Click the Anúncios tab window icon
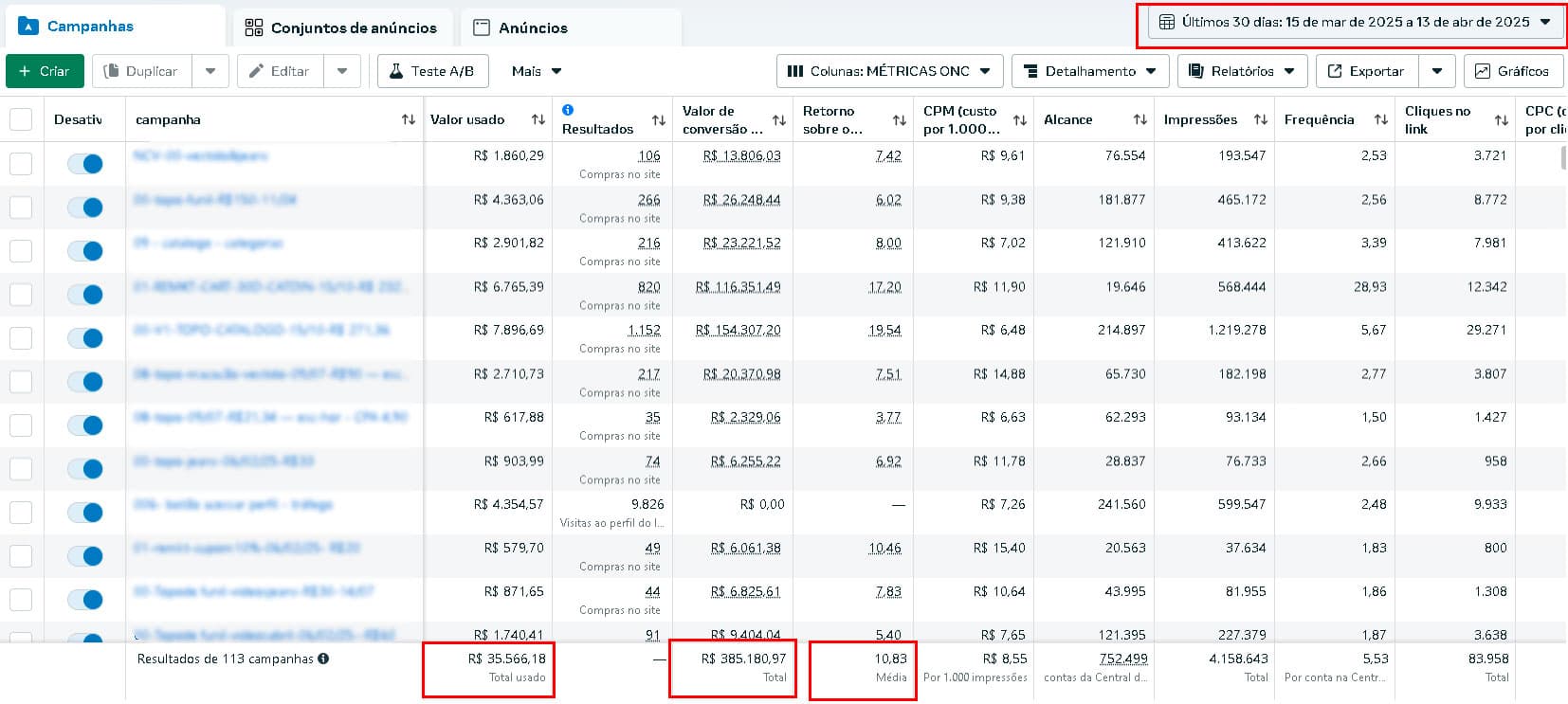 coord(482,27)
